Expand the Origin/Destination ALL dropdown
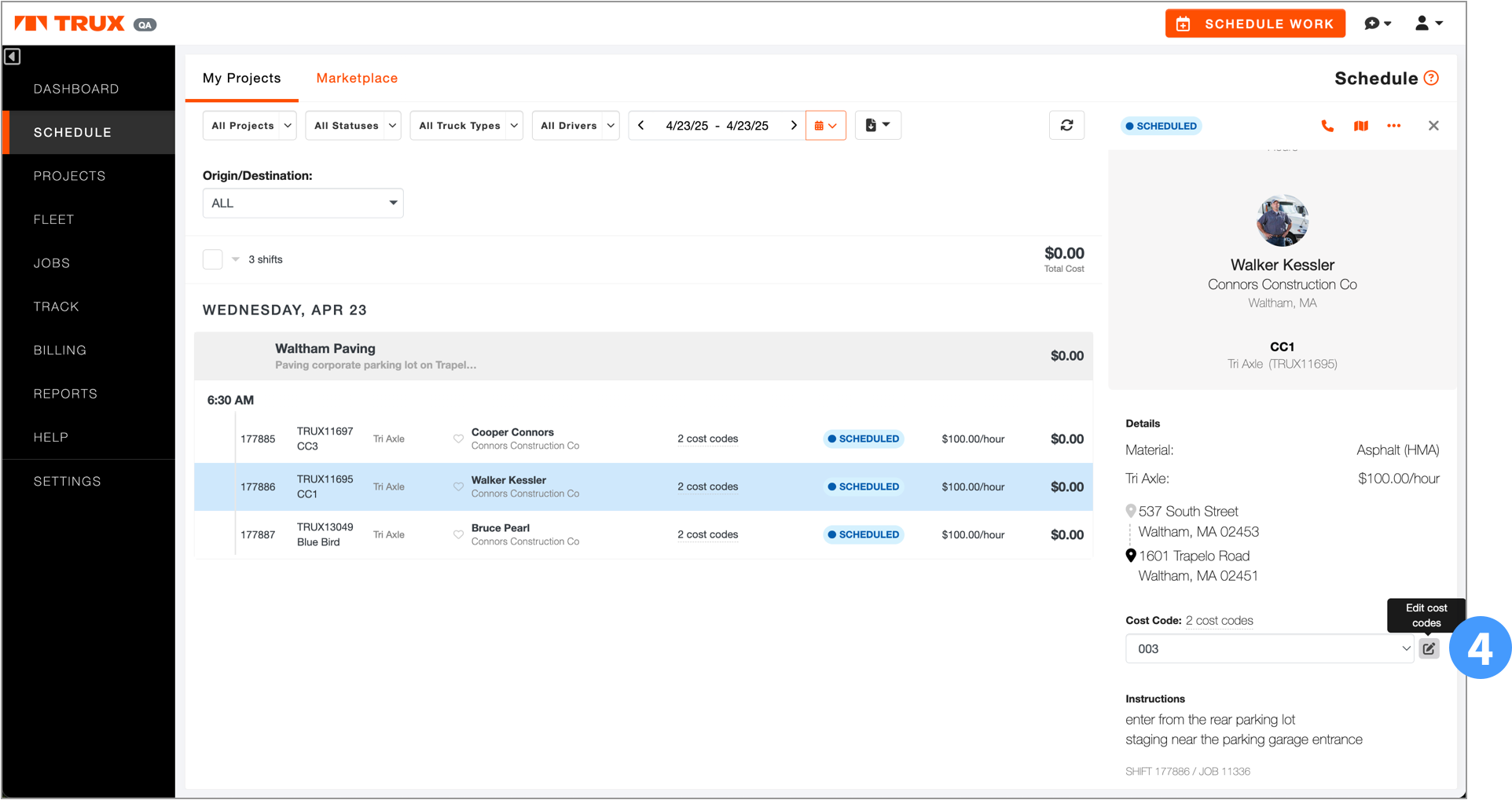This screenshot has height=800, width=1512. pyautogui.click(x=303, y=203)
